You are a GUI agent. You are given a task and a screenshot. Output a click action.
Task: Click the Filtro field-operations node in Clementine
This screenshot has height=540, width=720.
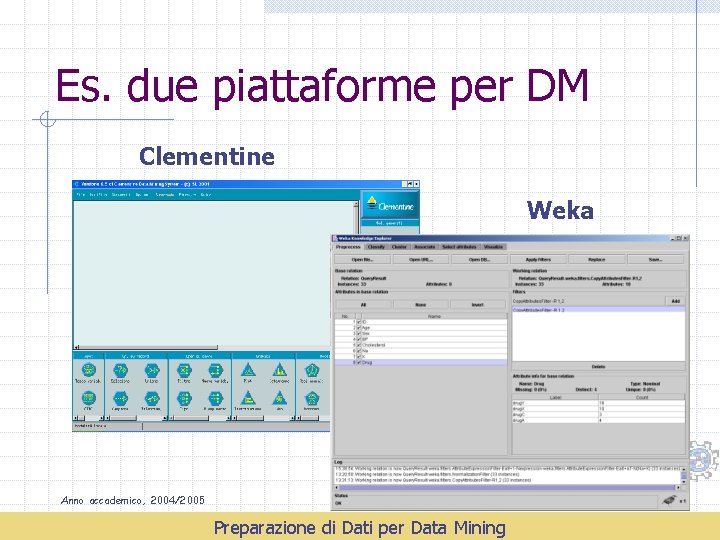click(184, 370)
